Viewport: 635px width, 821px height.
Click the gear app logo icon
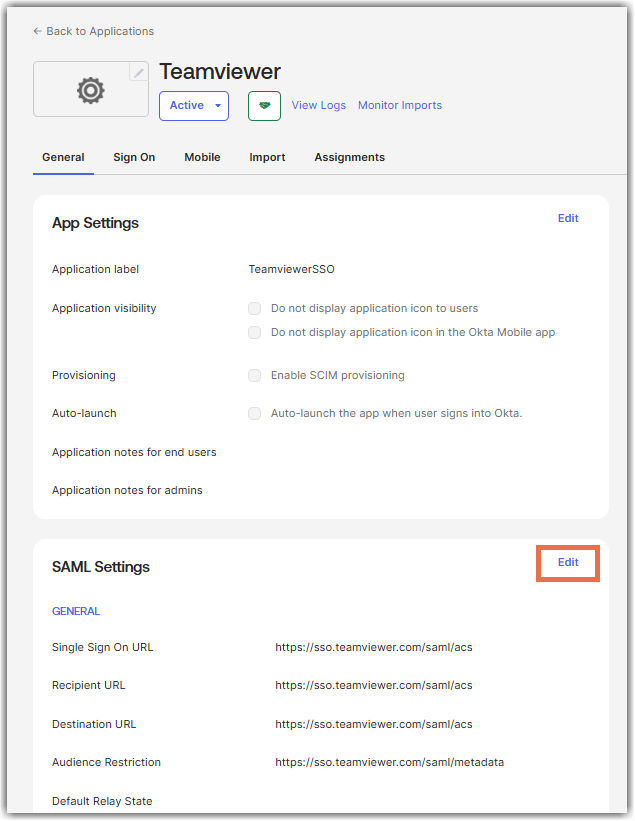pos(91,91)
